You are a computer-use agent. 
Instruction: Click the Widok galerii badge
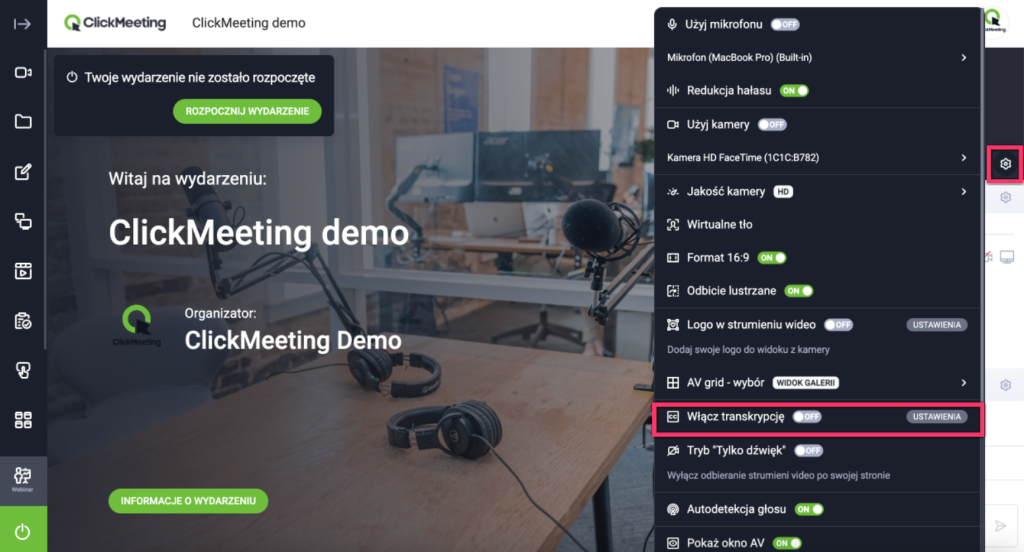pos(806,383)
